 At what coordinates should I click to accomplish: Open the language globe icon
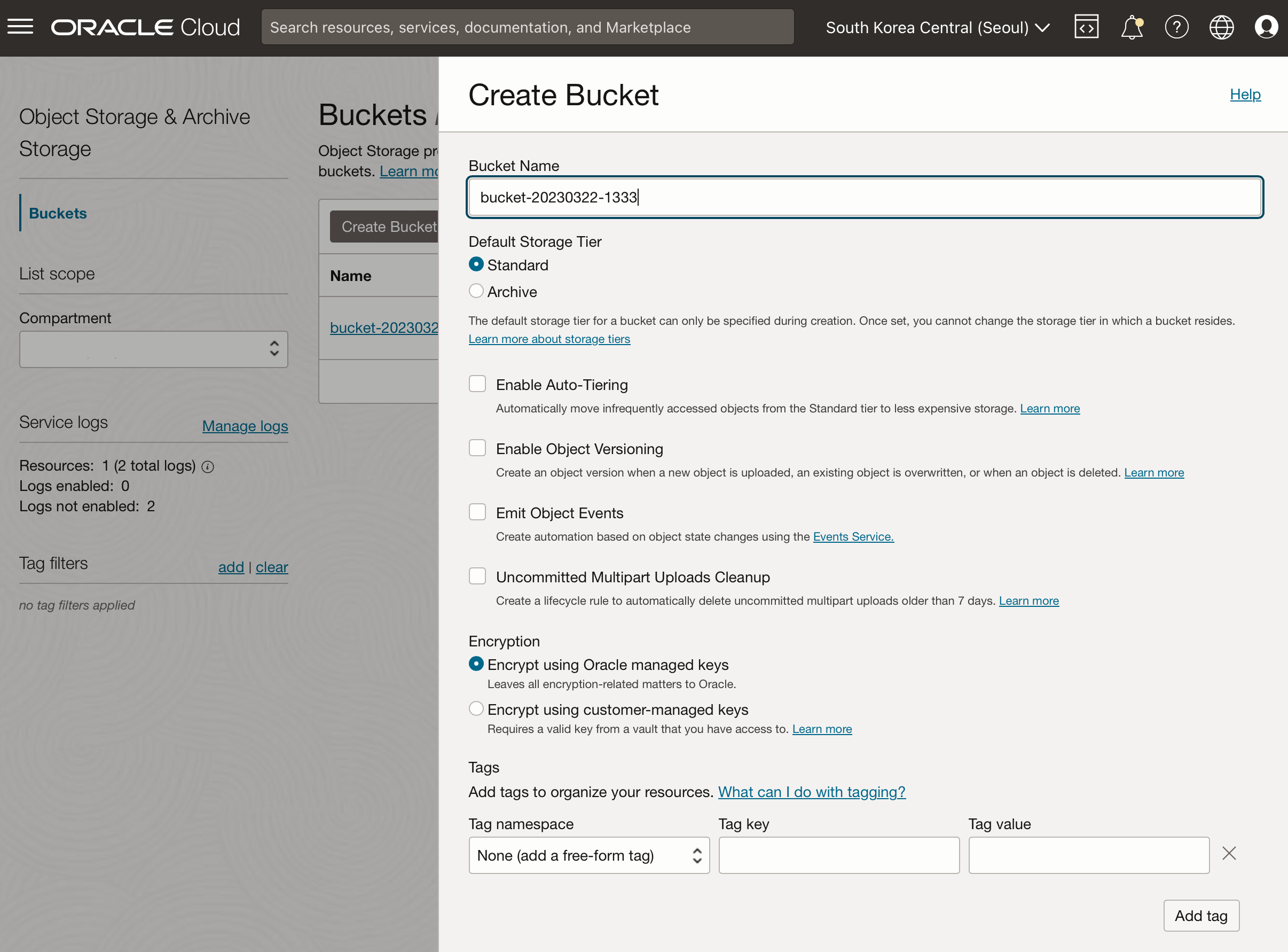pos(1221,27)
